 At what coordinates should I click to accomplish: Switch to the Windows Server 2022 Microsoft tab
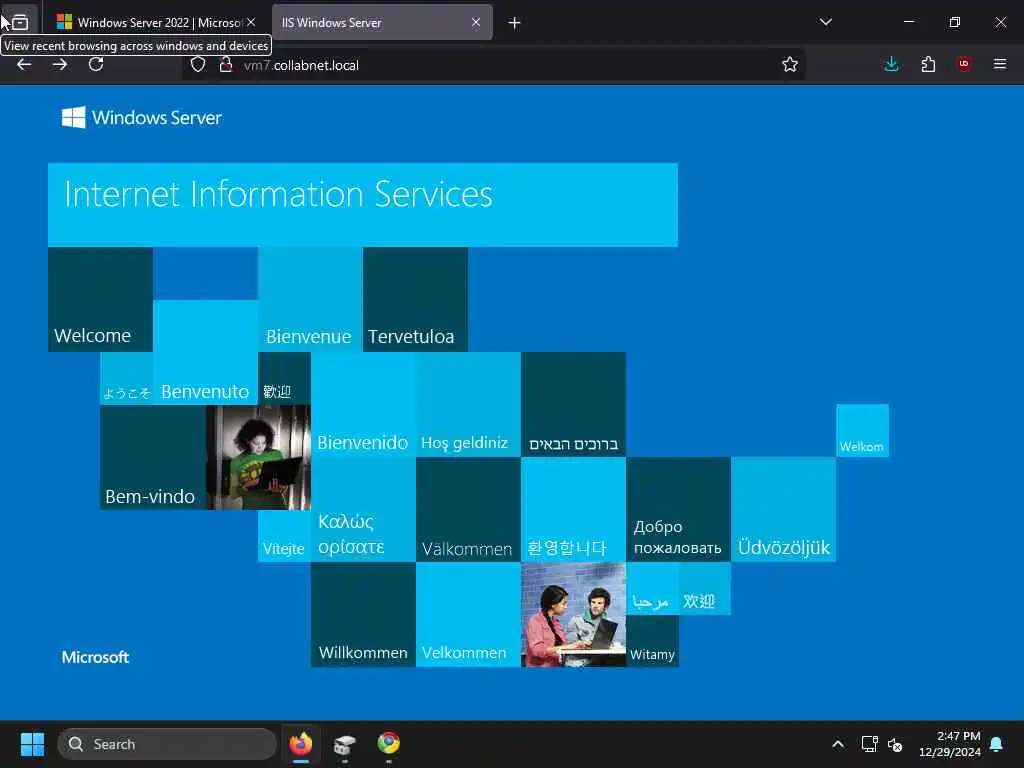[157, 22]
